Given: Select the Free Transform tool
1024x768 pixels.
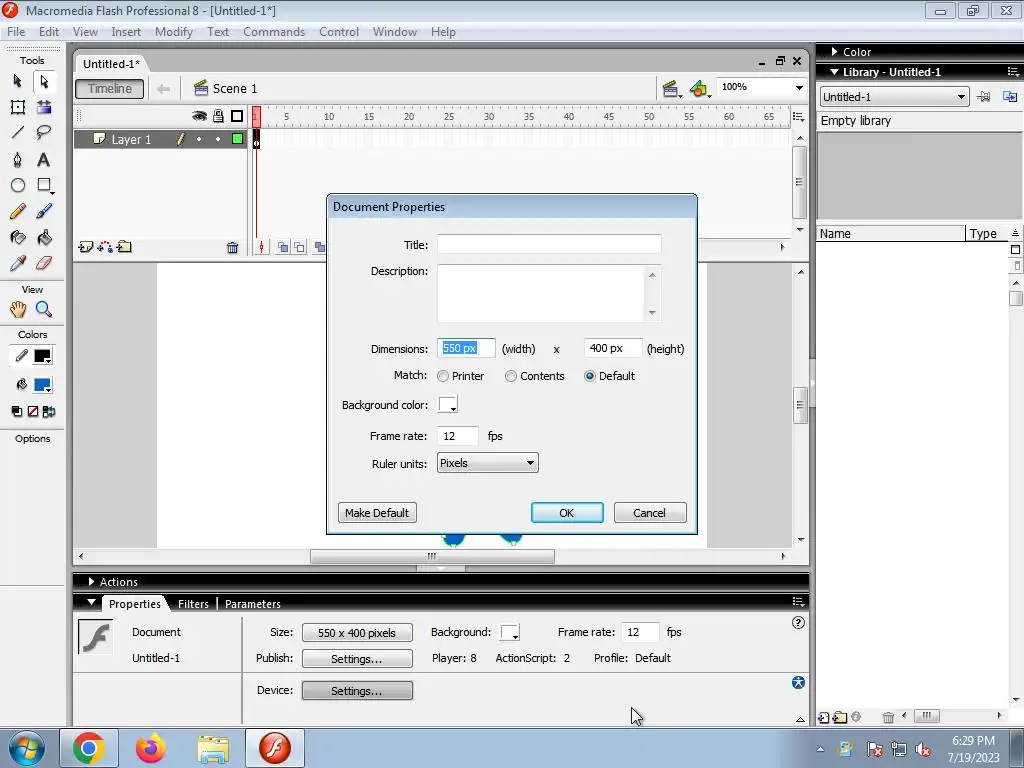Looking at the screenshot, I should pos(18,107).
